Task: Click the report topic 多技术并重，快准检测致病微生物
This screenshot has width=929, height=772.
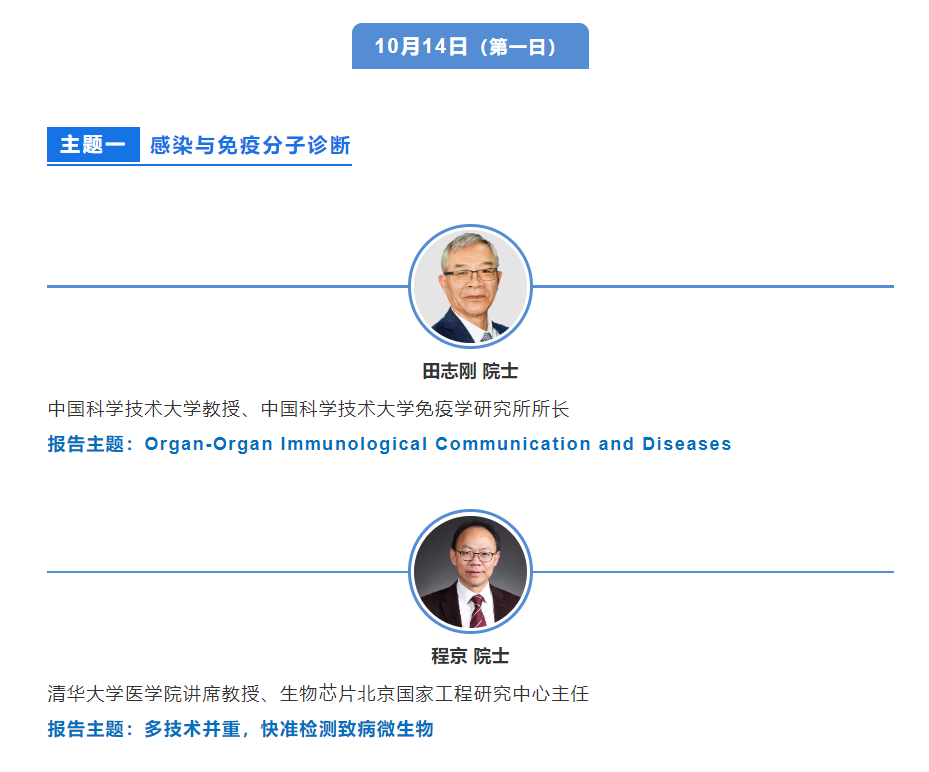Action: click(289, 729)
